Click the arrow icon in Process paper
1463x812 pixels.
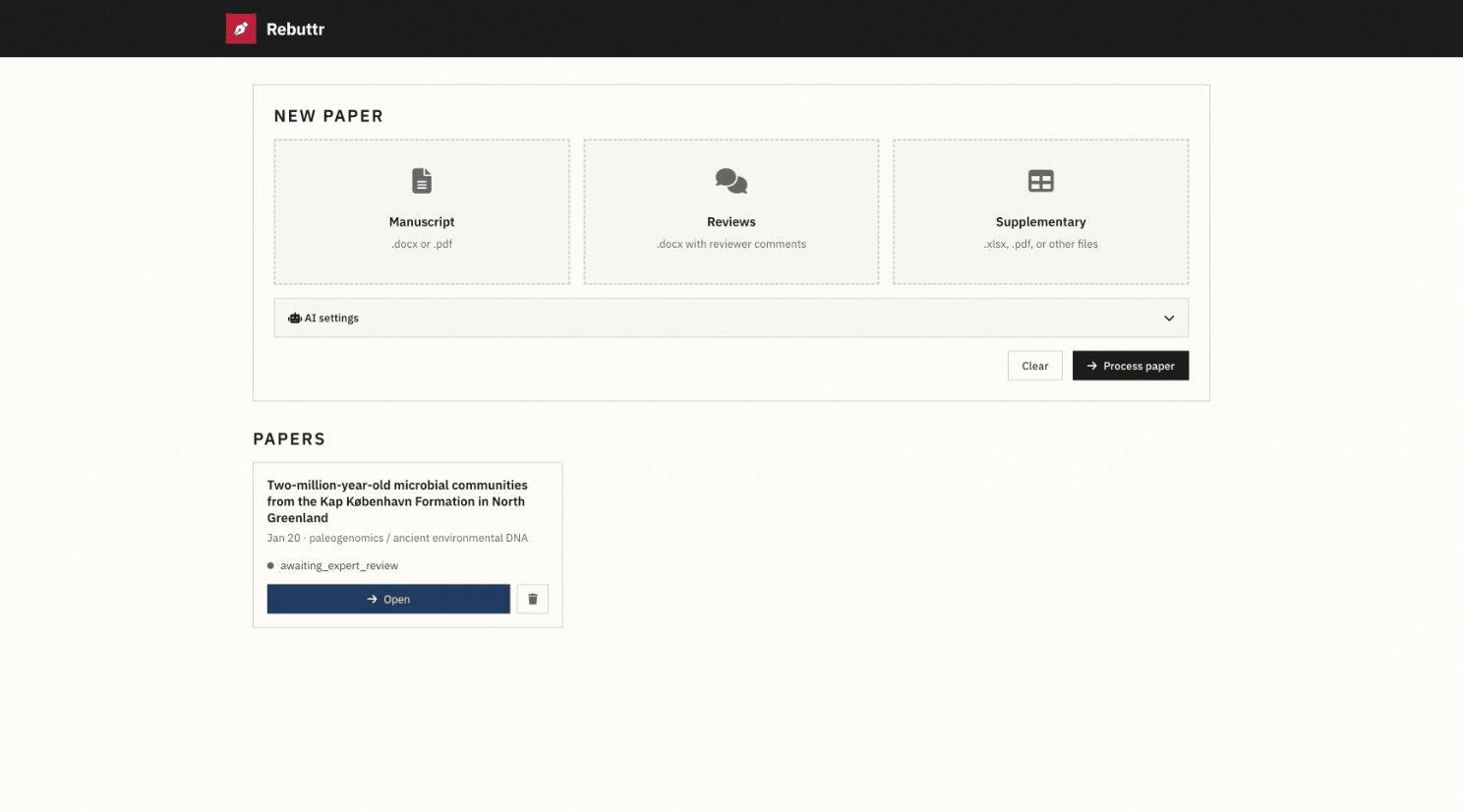1091,366
